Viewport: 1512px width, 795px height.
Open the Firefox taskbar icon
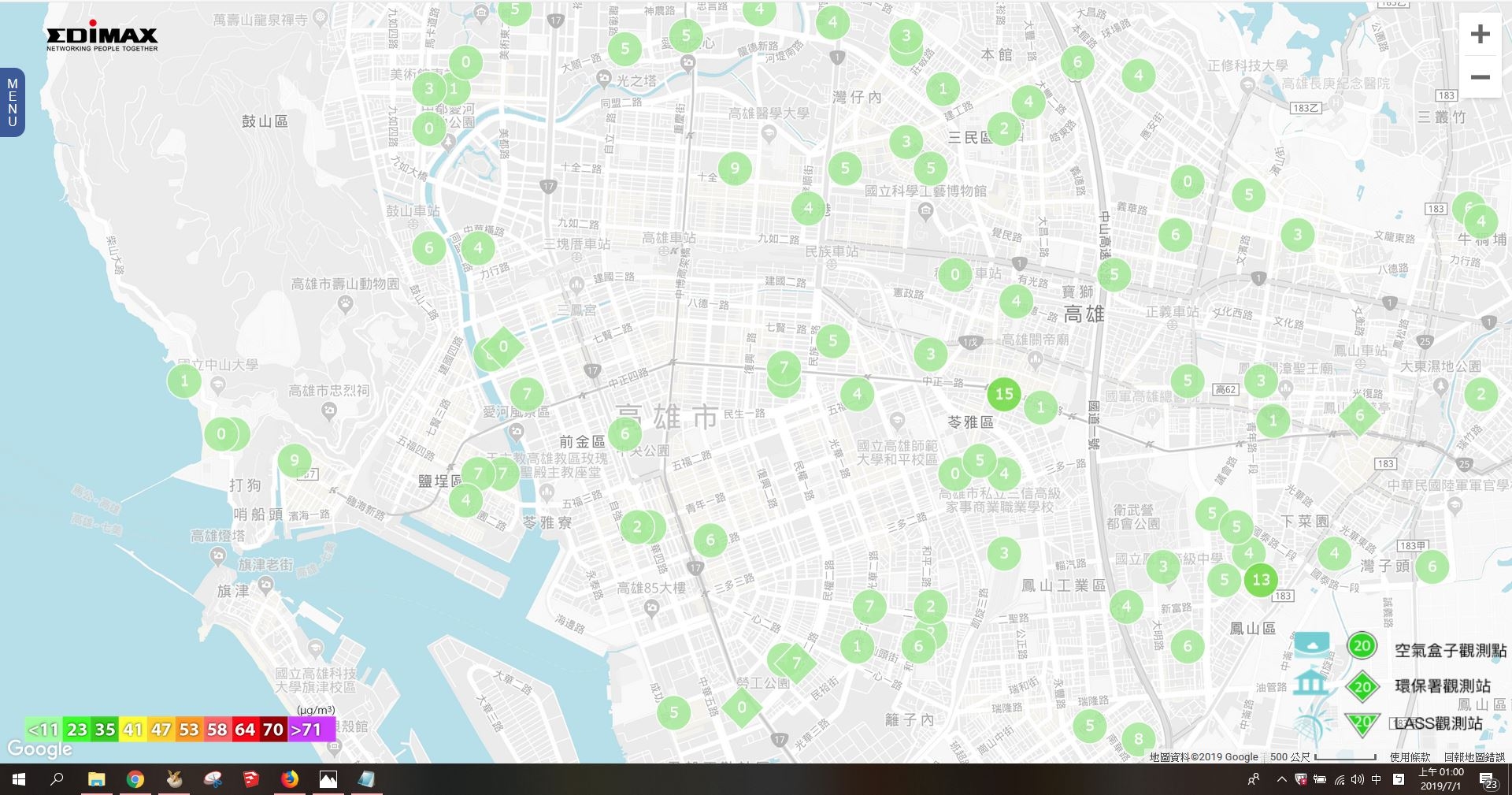click(290, 779)
